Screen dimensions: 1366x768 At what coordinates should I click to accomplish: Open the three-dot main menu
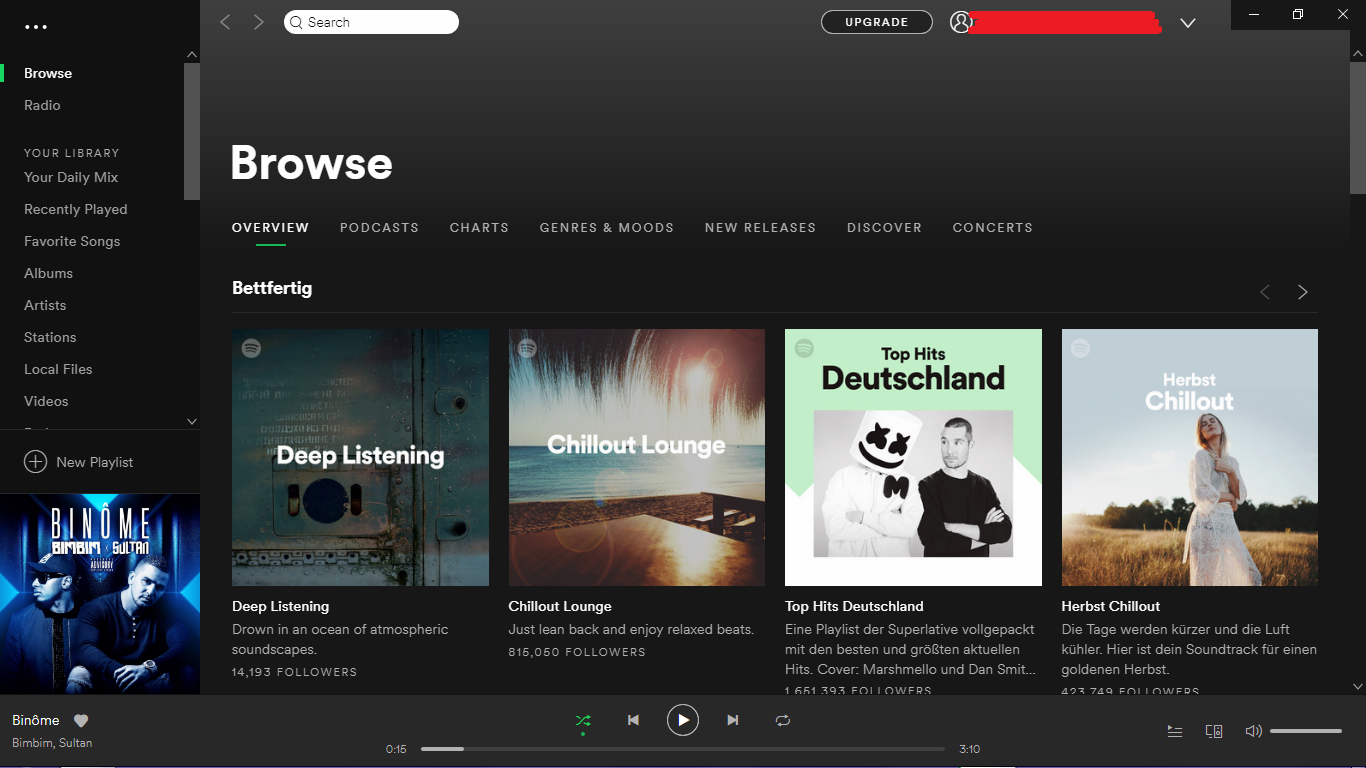pos(36,27)
